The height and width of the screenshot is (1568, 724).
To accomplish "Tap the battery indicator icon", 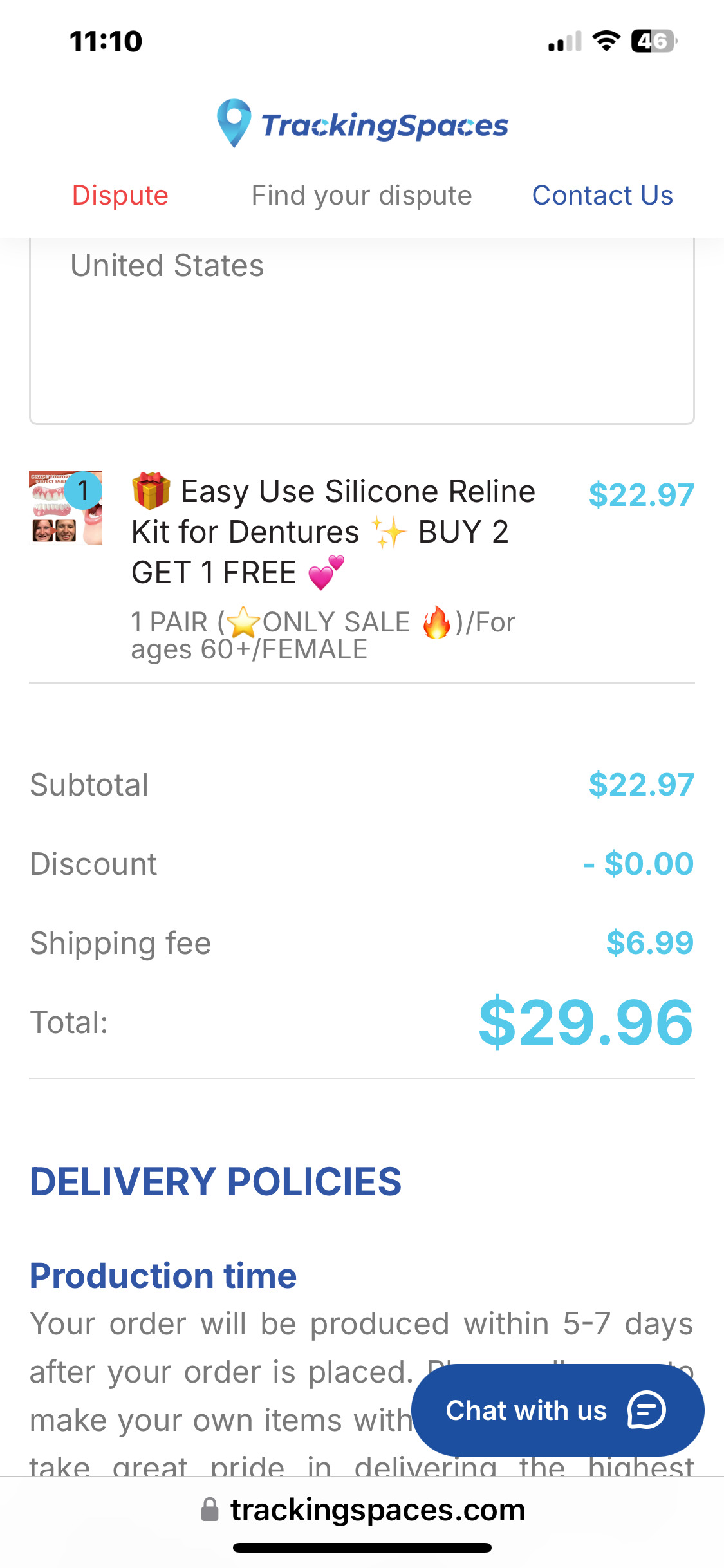I will click(x=653, y=41).
